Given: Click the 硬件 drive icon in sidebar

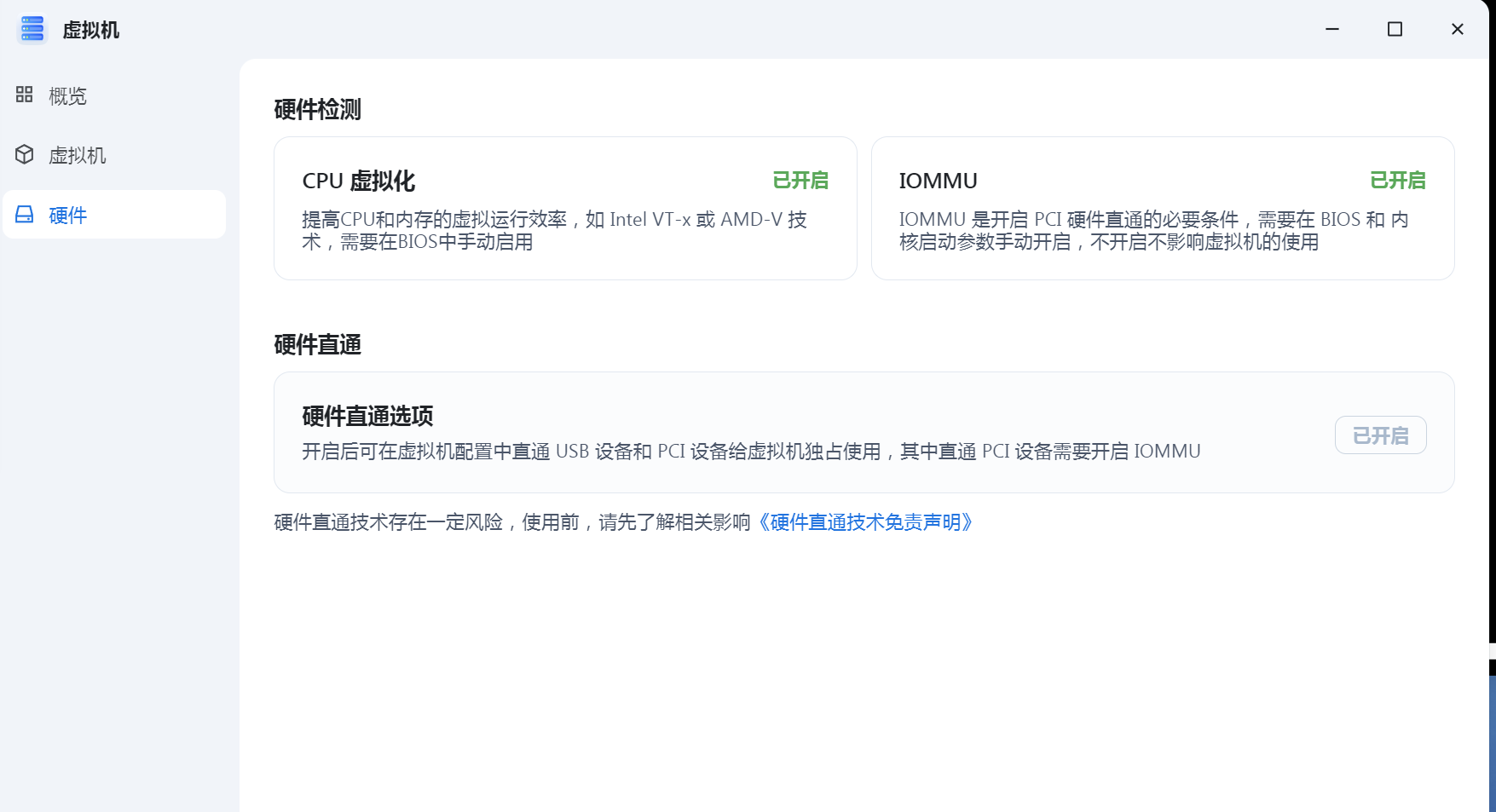Looking at the screenshot, I should 25,214.
